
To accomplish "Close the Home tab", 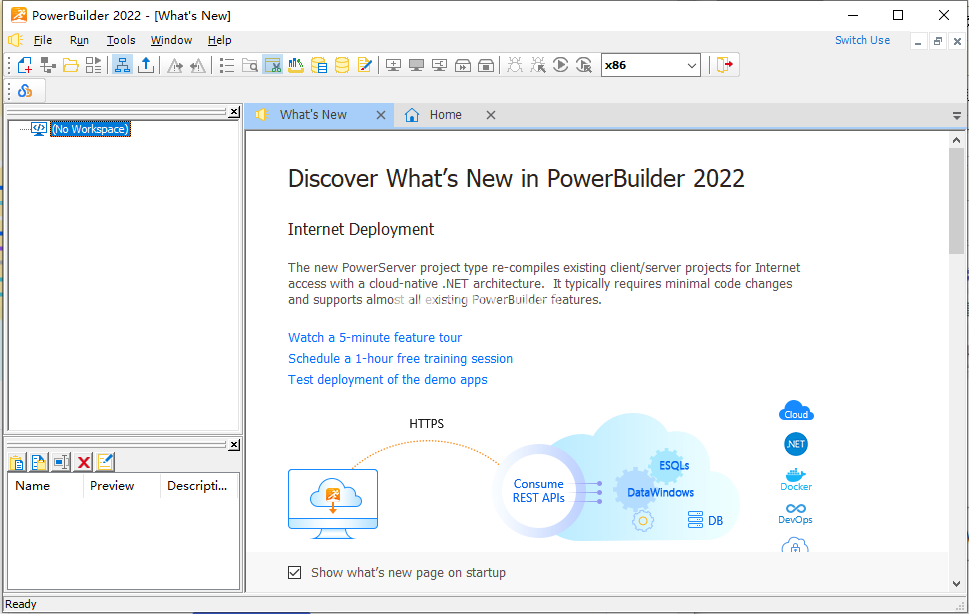I will (491, 115).
